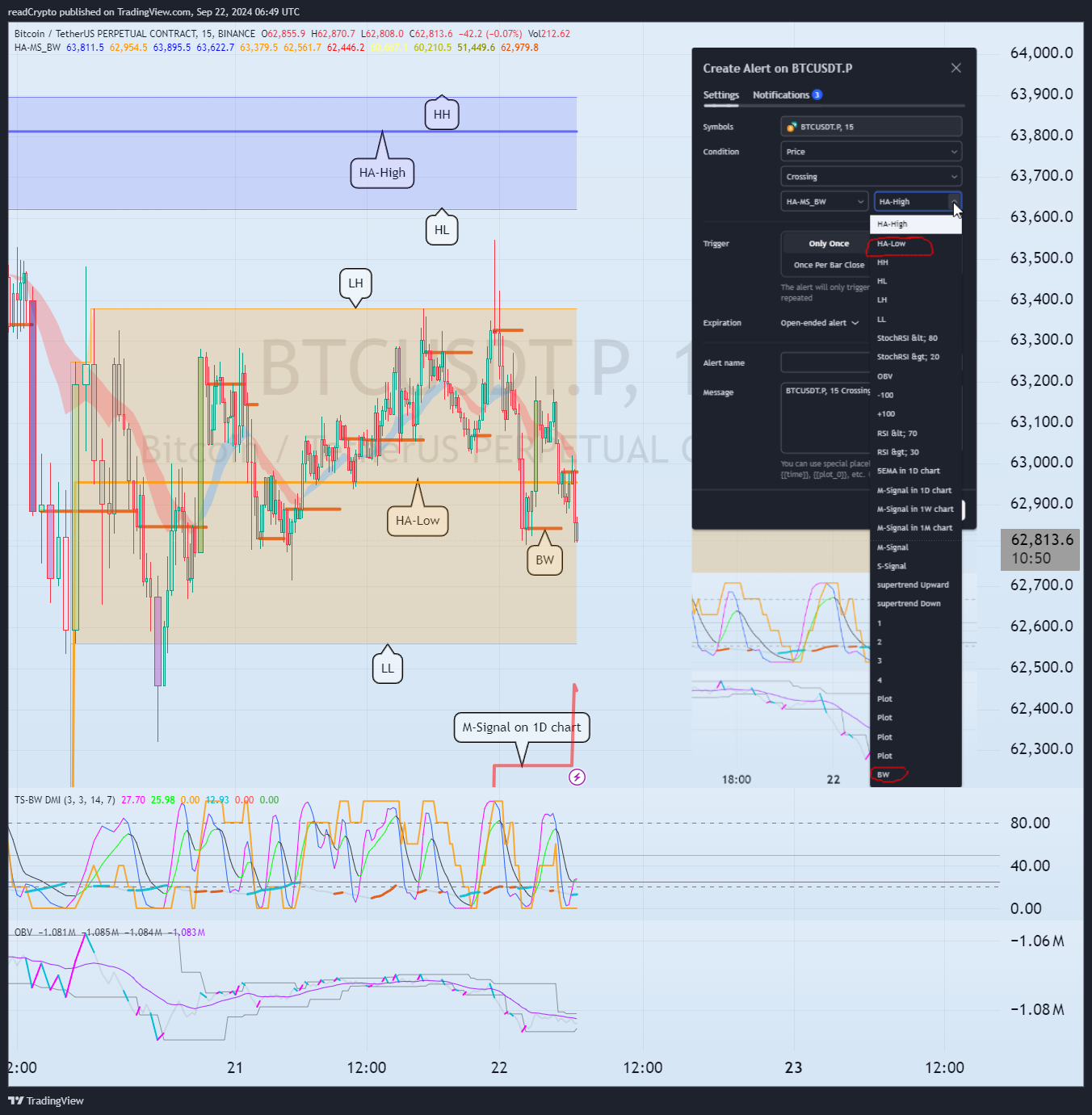Select M-Signal in 1M chart option
This screenshot has width=1092, height=1115.
click(x=916, y=528)
